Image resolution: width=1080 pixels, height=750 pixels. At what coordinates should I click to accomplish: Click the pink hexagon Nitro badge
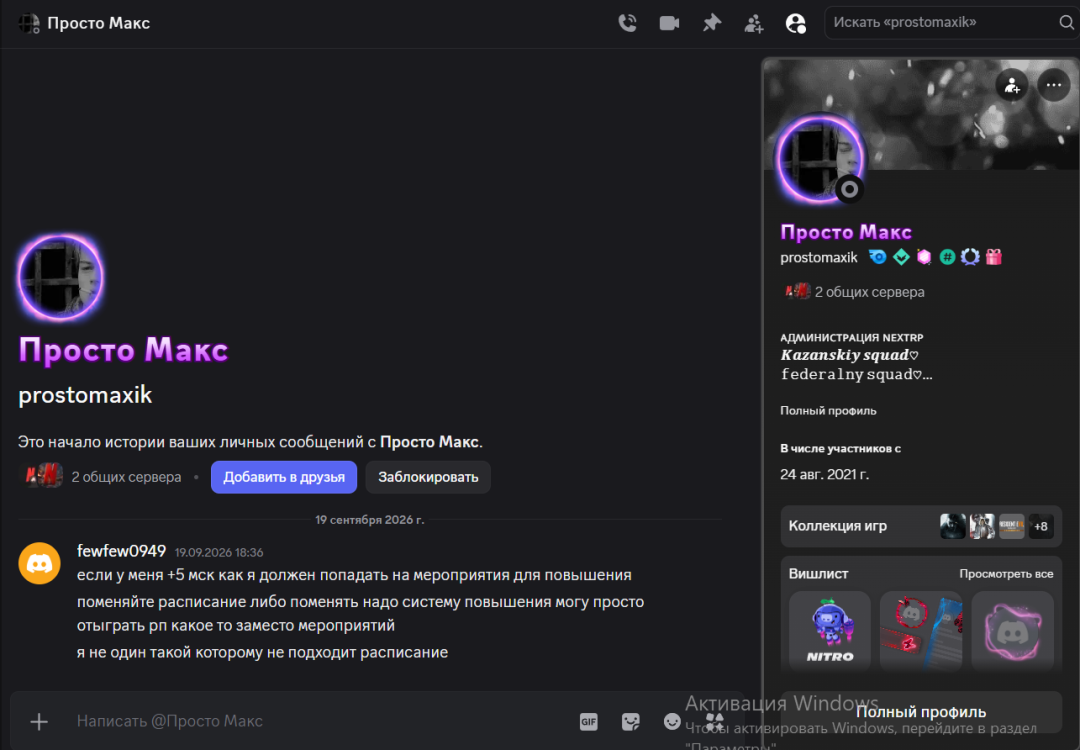coord(924,257)
